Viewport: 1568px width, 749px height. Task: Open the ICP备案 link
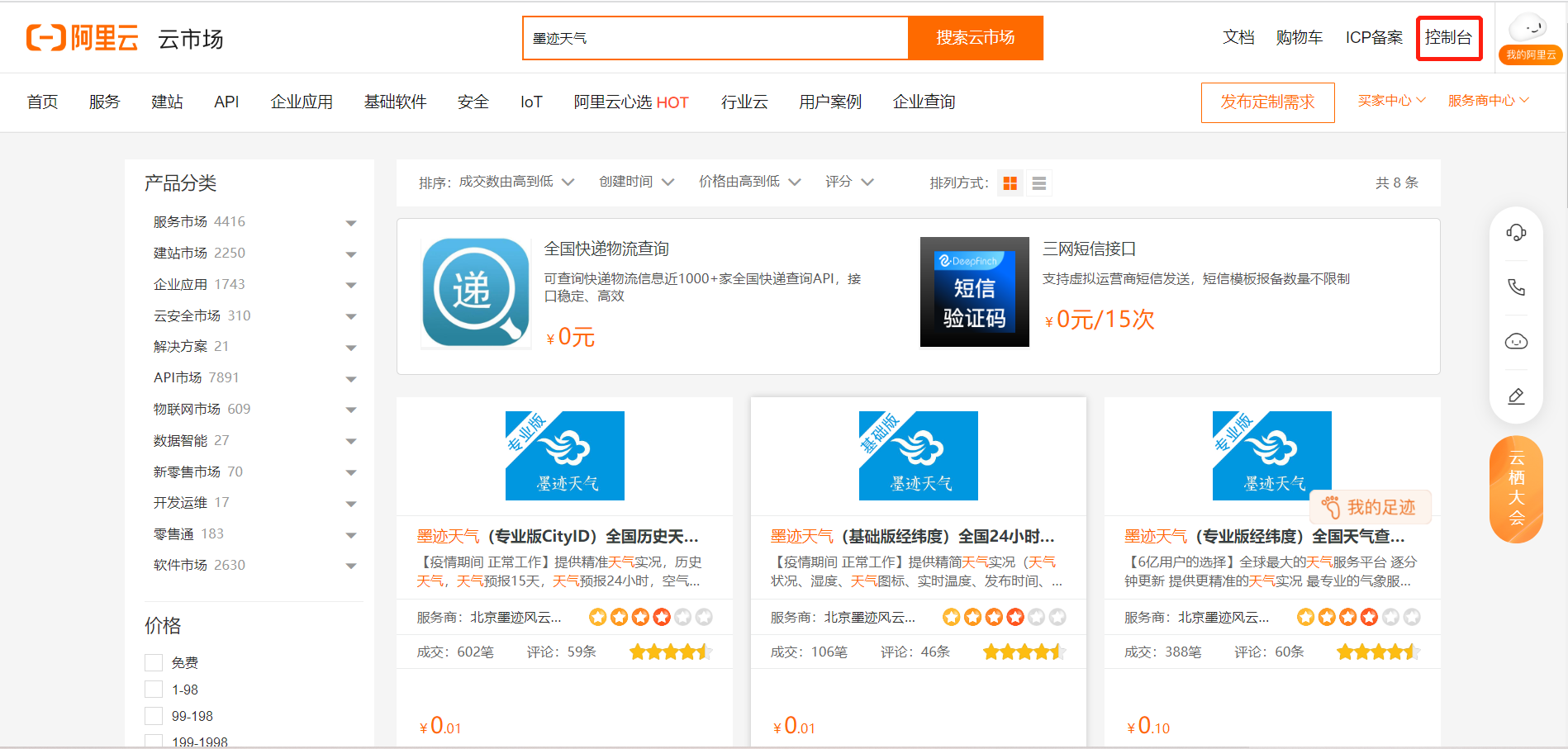(x=1374, y=38)
